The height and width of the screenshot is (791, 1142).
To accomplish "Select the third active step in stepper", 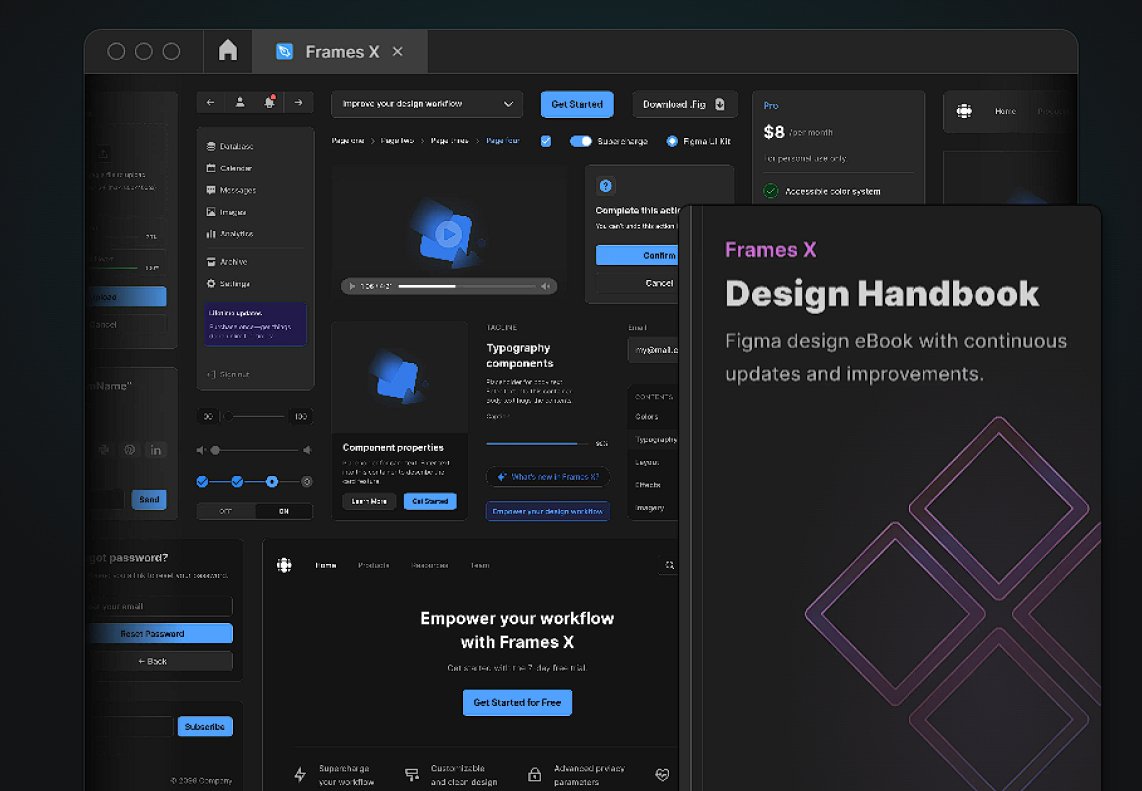I will click(272, 481).
